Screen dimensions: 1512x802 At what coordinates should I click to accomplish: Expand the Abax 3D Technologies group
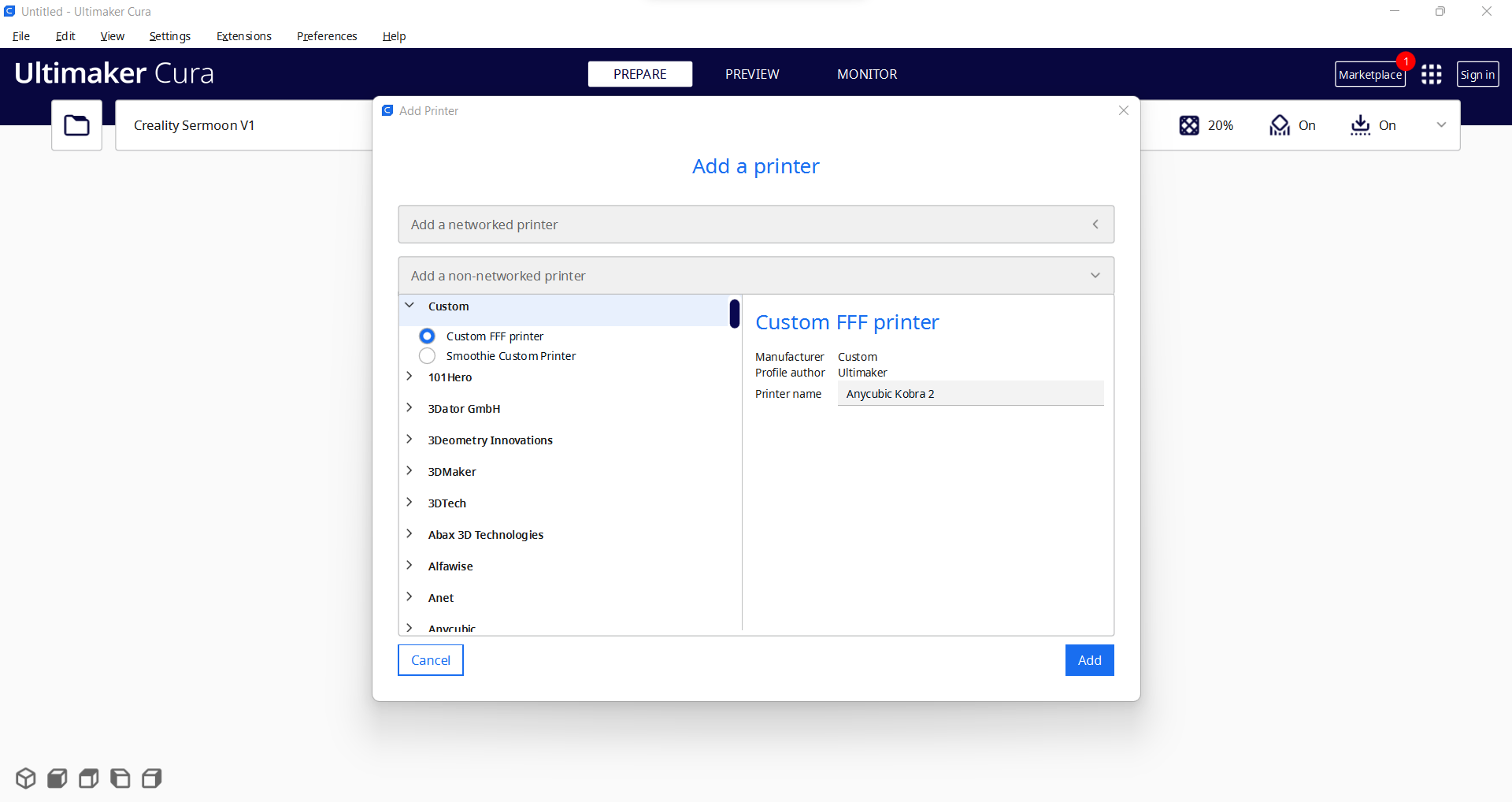pyautogui.click(x=409, y=534)
